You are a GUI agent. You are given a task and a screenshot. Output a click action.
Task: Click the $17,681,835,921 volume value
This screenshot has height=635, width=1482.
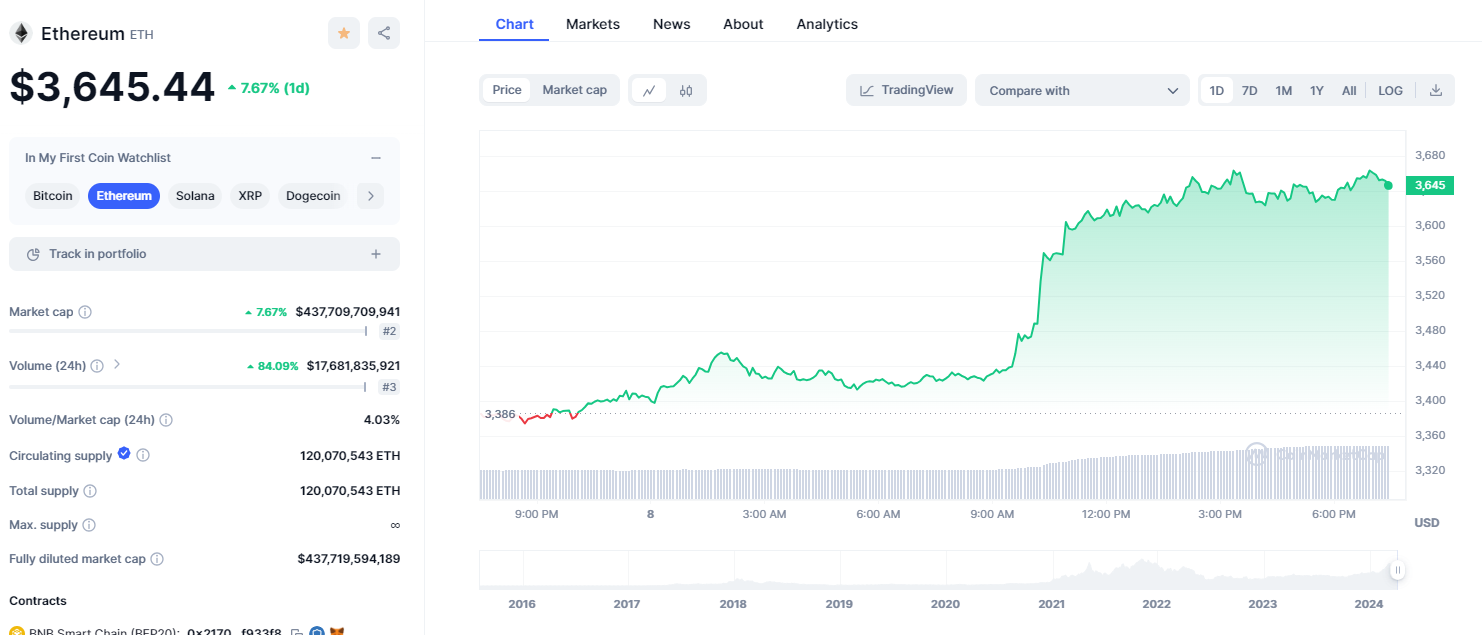tap(353, 366)
